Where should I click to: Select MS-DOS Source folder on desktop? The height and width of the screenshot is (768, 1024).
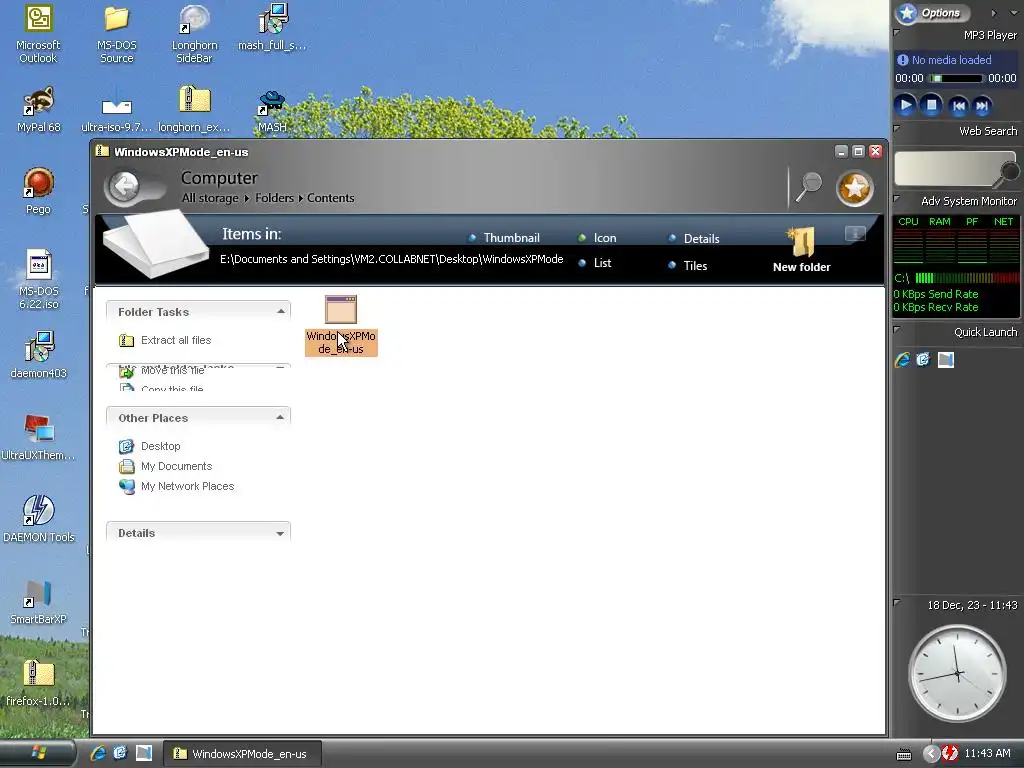coord(117,34)
